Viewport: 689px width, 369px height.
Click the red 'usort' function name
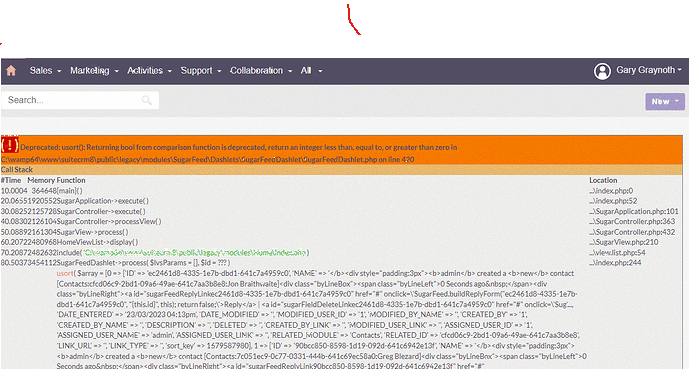tap(65, 273)
